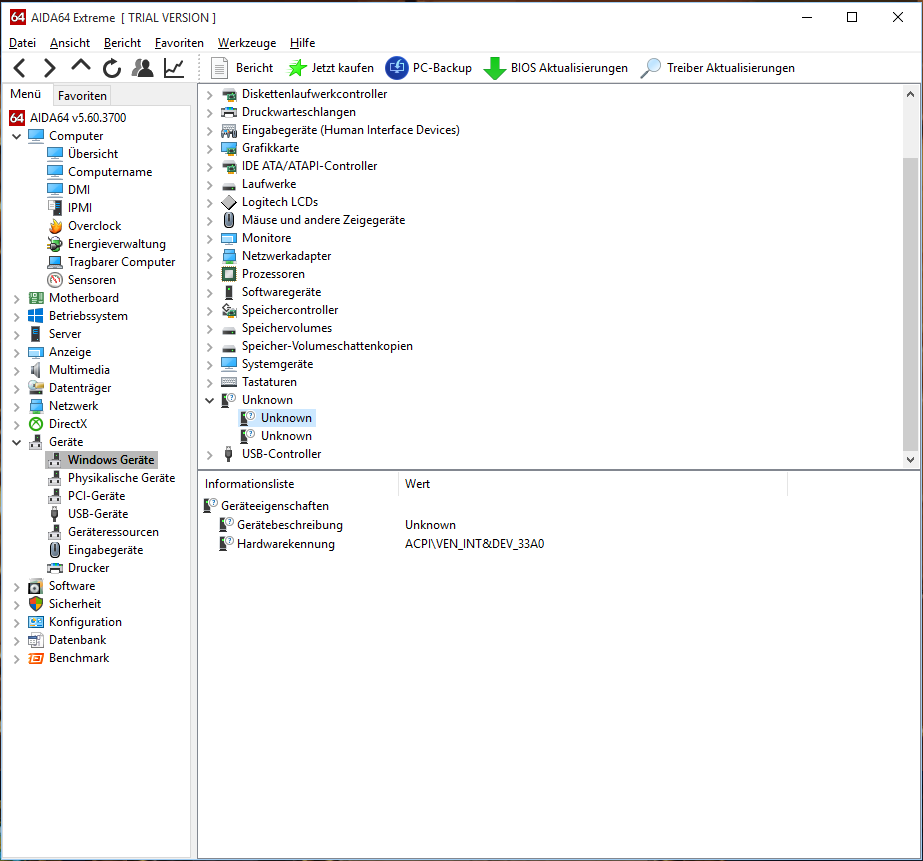Image resolution: width=923 pixels, height=861 pixels.
Task: Click the Netzwerkadapter icon
Action: pyautogui.click(x=229, y=256)
